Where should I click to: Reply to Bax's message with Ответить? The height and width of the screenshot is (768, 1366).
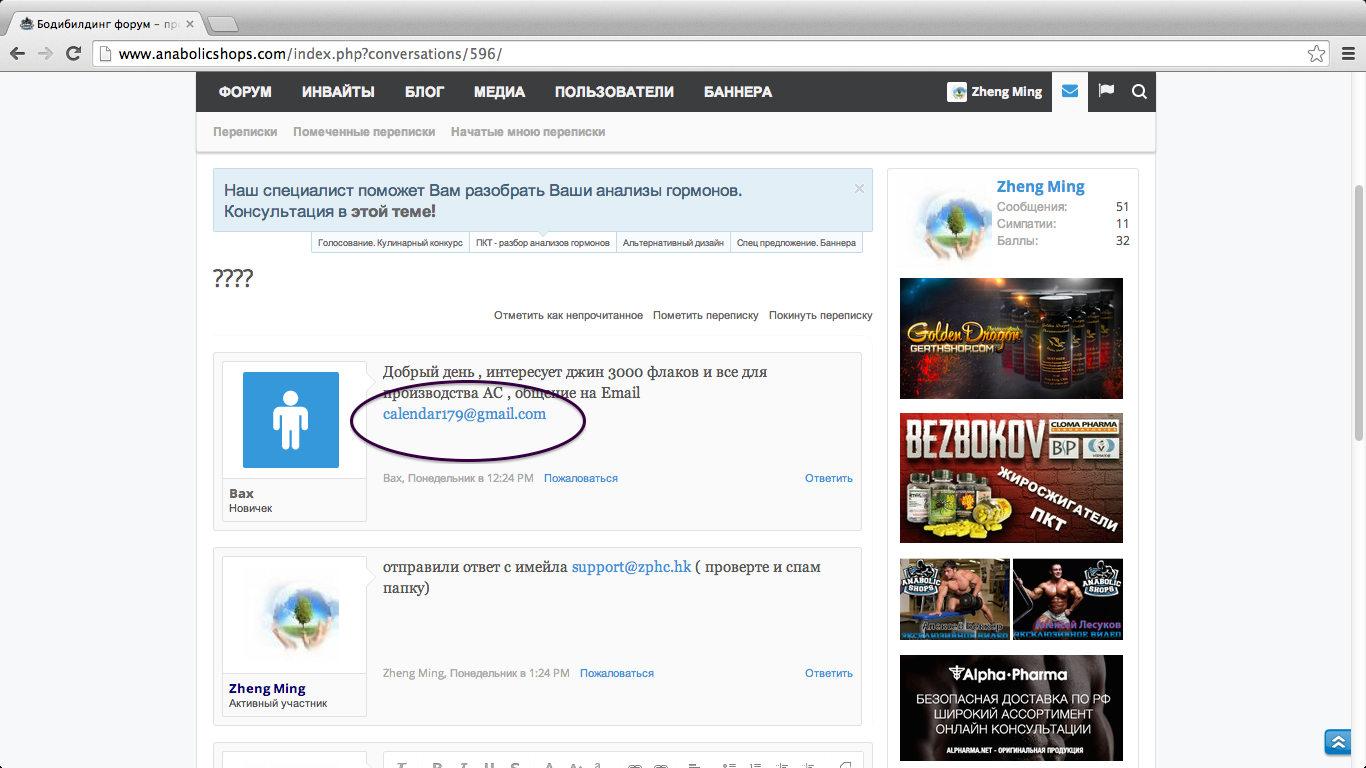coord(828,478)
